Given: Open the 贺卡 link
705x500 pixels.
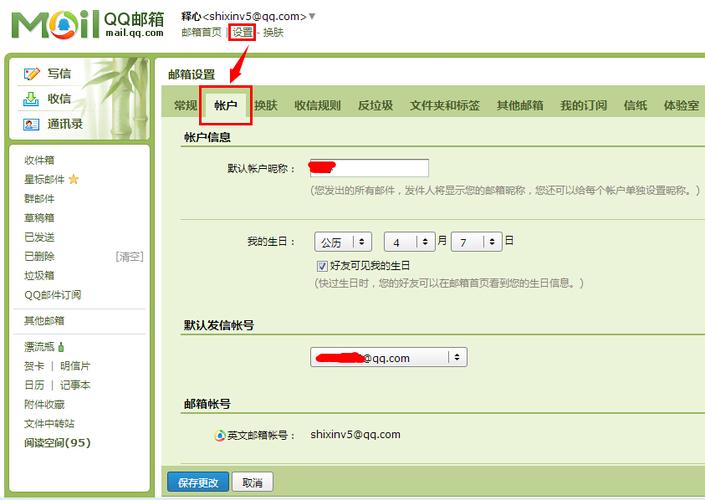Looking at the screenshot, I should click(34, 366).
